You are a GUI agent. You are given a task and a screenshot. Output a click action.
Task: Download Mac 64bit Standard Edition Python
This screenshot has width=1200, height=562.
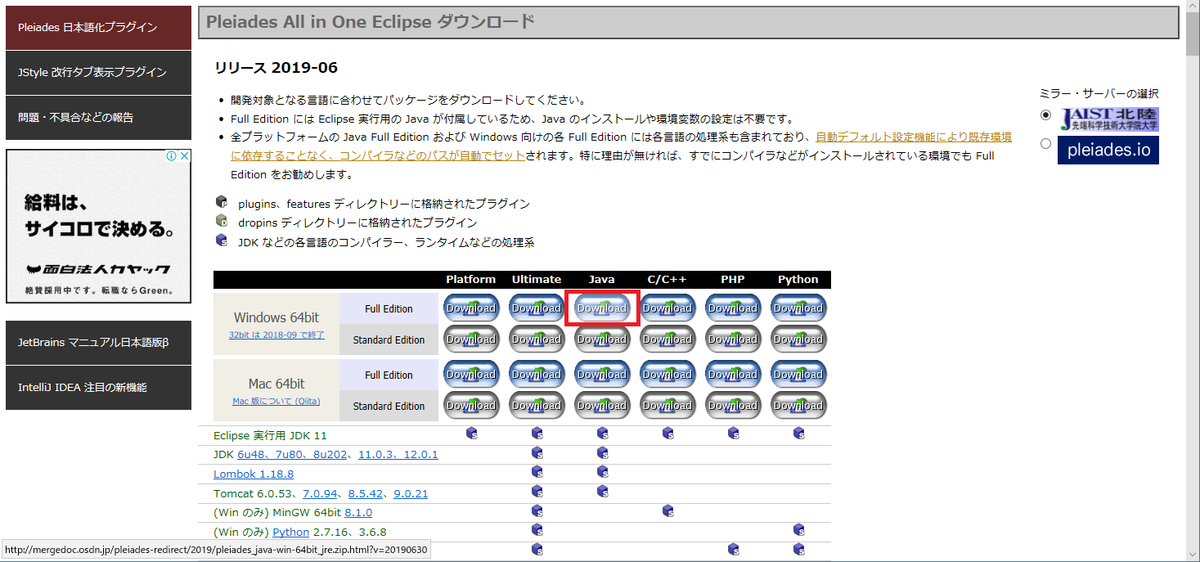coord(798,406)
